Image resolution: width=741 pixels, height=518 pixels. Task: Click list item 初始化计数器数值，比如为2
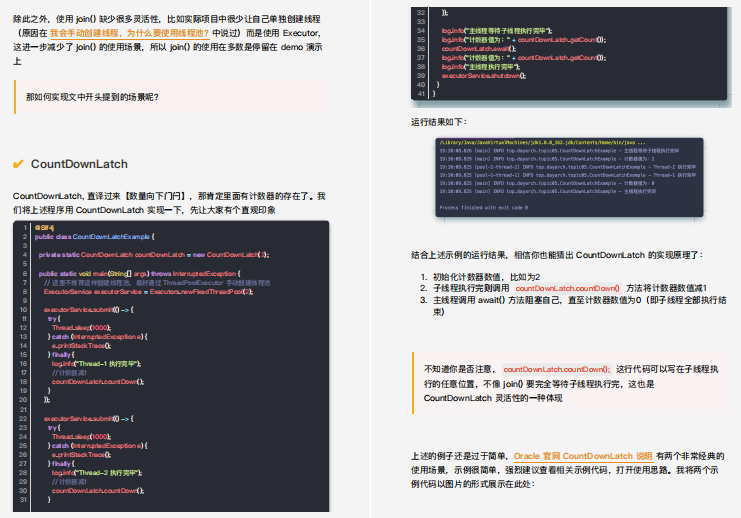486,277
